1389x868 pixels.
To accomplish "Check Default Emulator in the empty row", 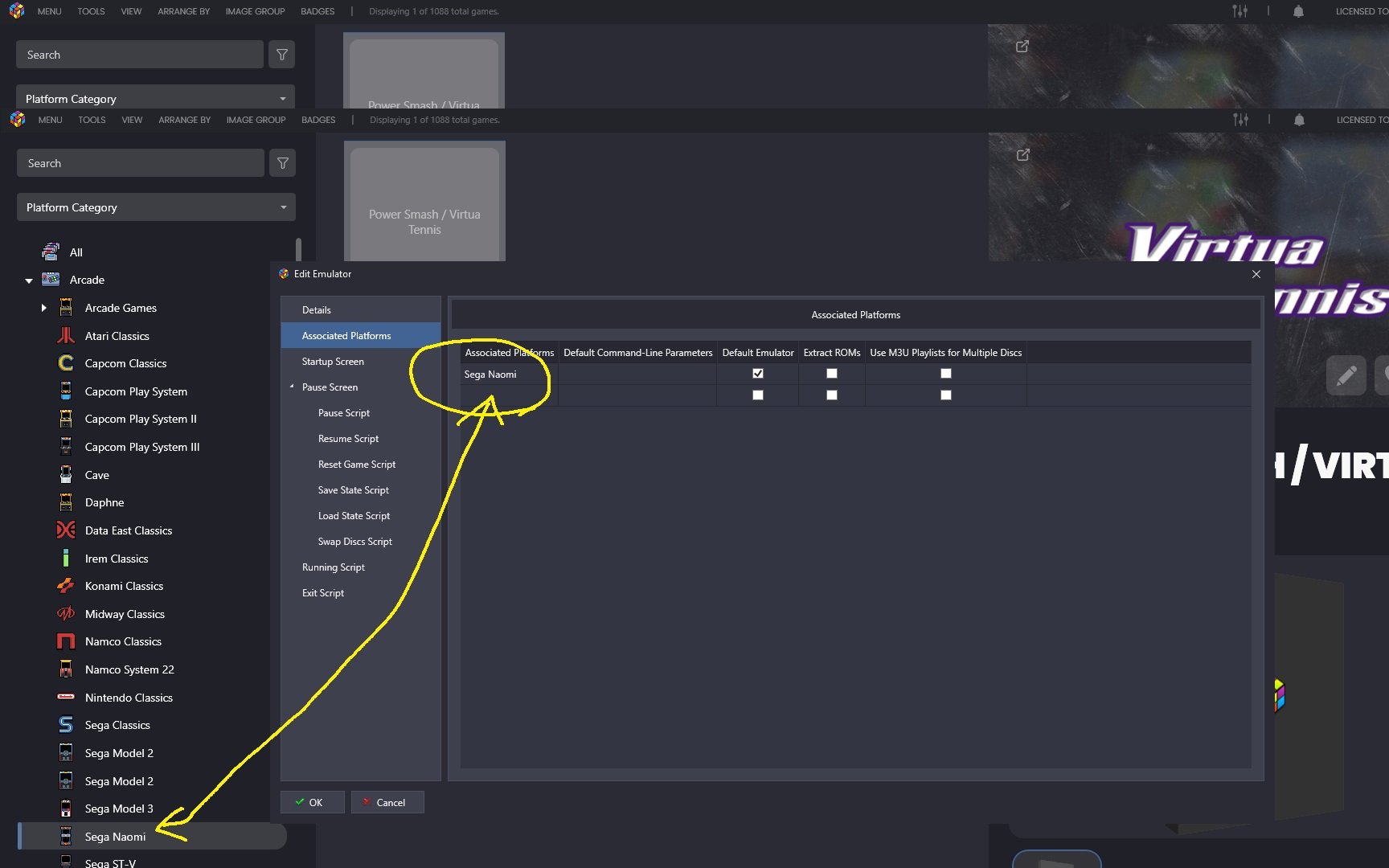I will click(x=758, y=395).
